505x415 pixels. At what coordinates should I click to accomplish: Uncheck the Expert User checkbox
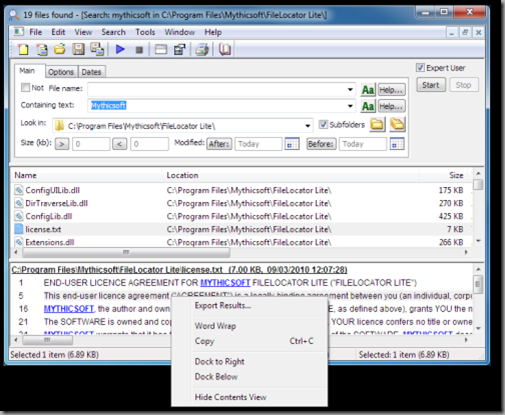click(x=420, y=68)
